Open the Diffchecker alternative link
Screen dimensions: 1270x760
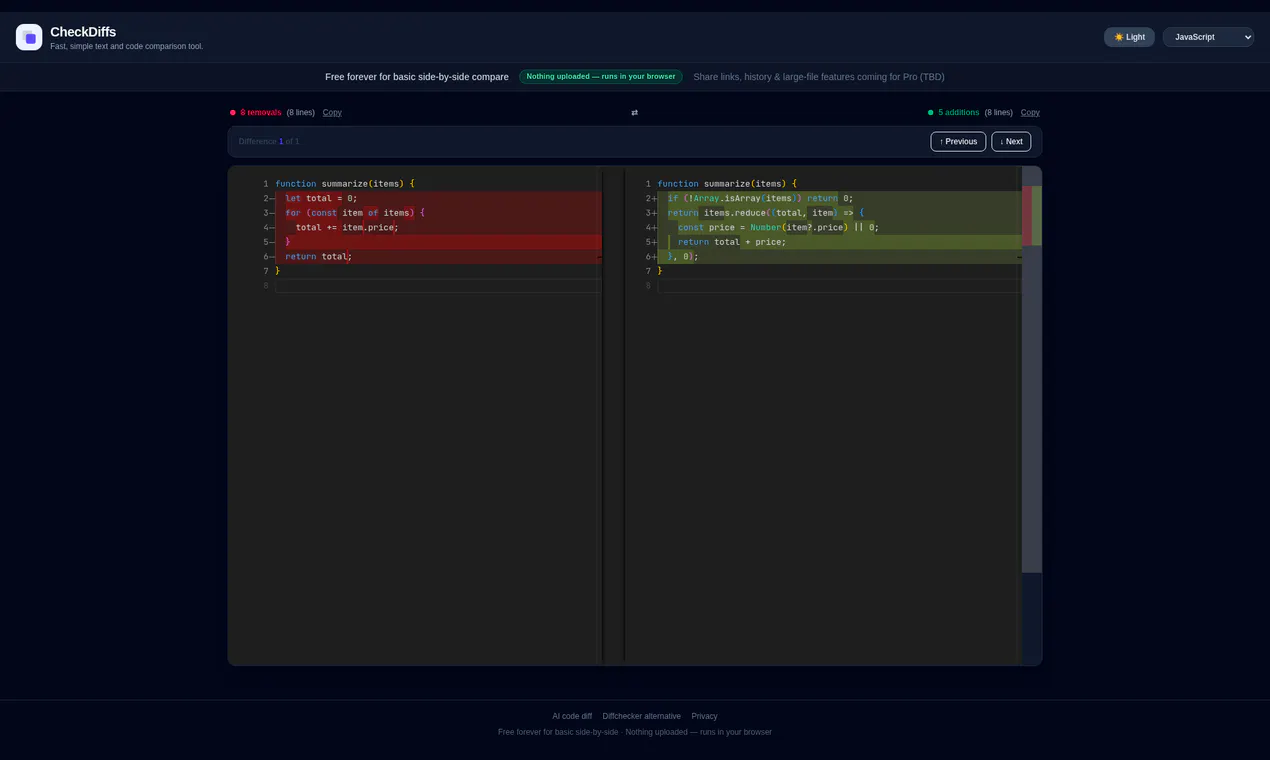point(641,716)
